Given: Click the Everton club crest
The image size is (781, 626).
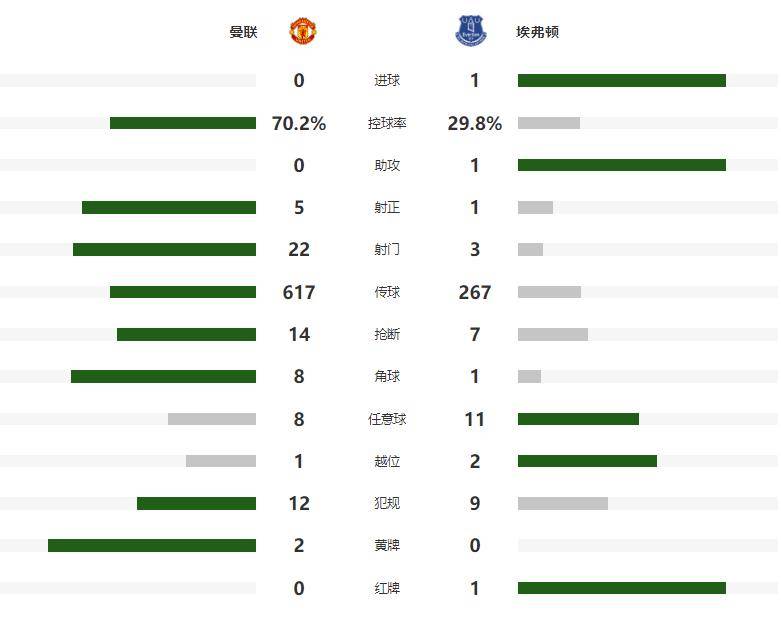Looking at the screenshot, I should [471, 31].
